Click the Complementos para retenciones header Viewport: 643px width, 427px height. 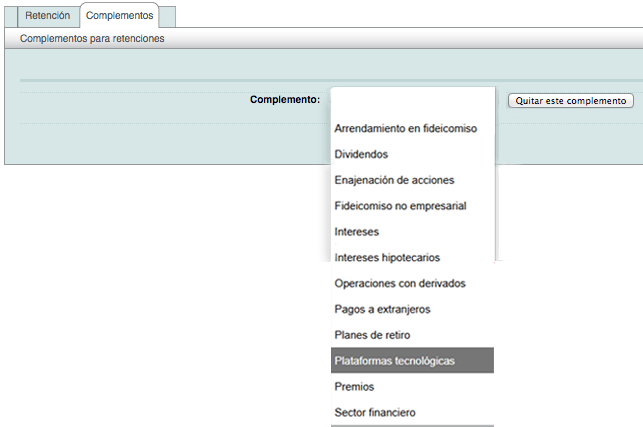(92, 39)
